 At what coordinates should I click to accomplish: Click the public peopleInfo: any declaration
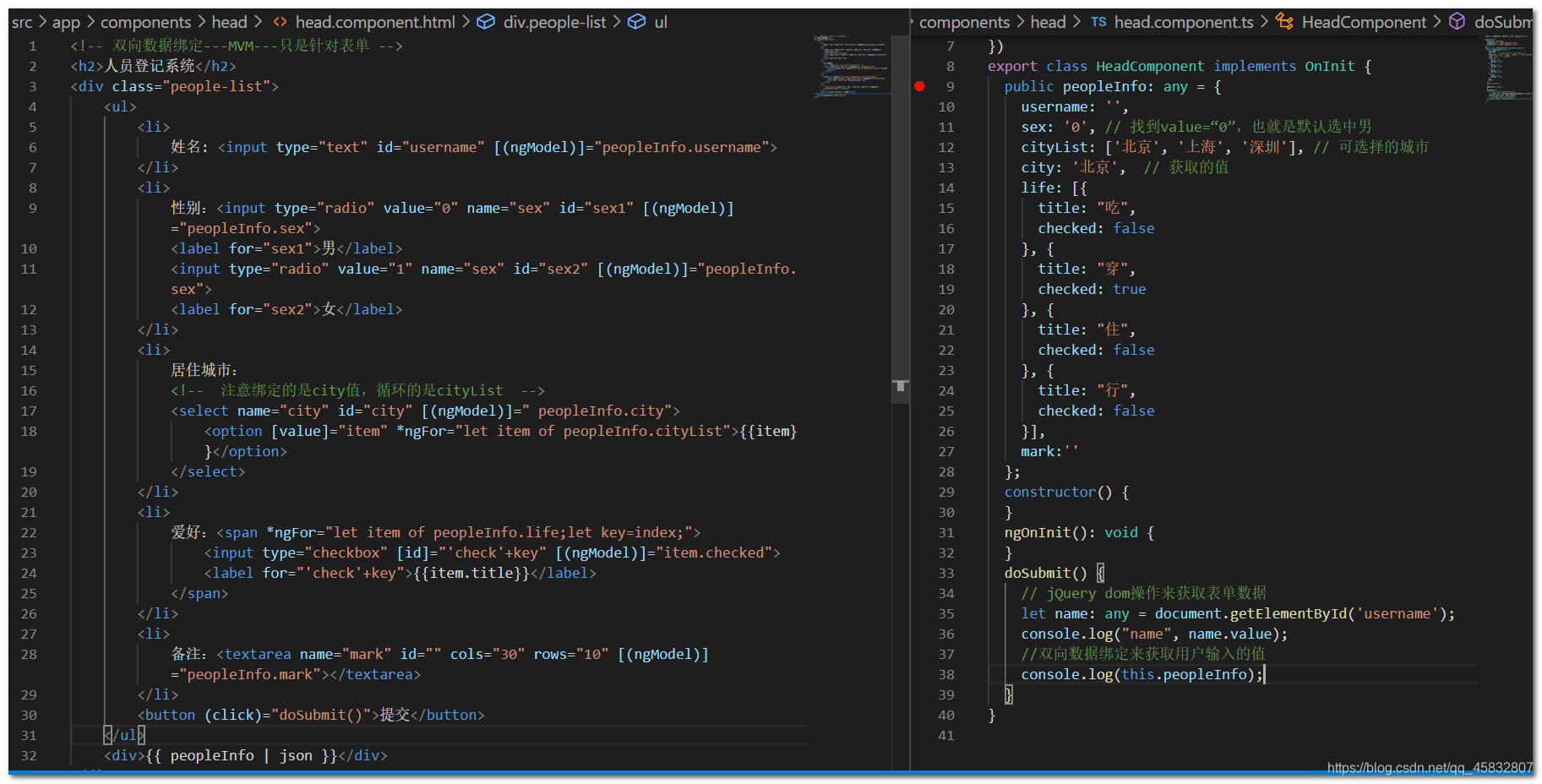(x=1113, y=86)
